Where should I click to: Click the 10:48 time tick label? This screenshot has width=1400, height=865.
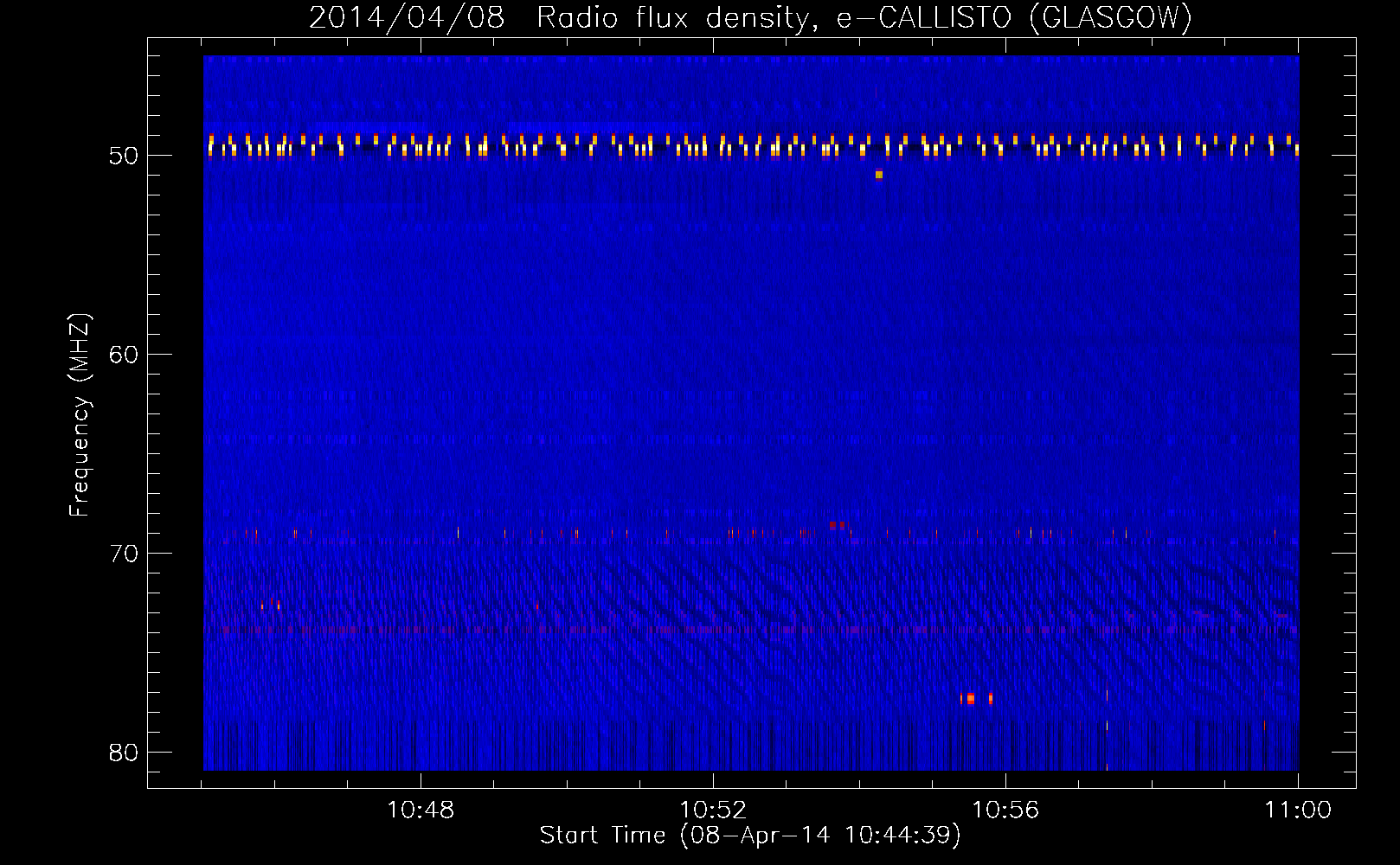[421, 811]
